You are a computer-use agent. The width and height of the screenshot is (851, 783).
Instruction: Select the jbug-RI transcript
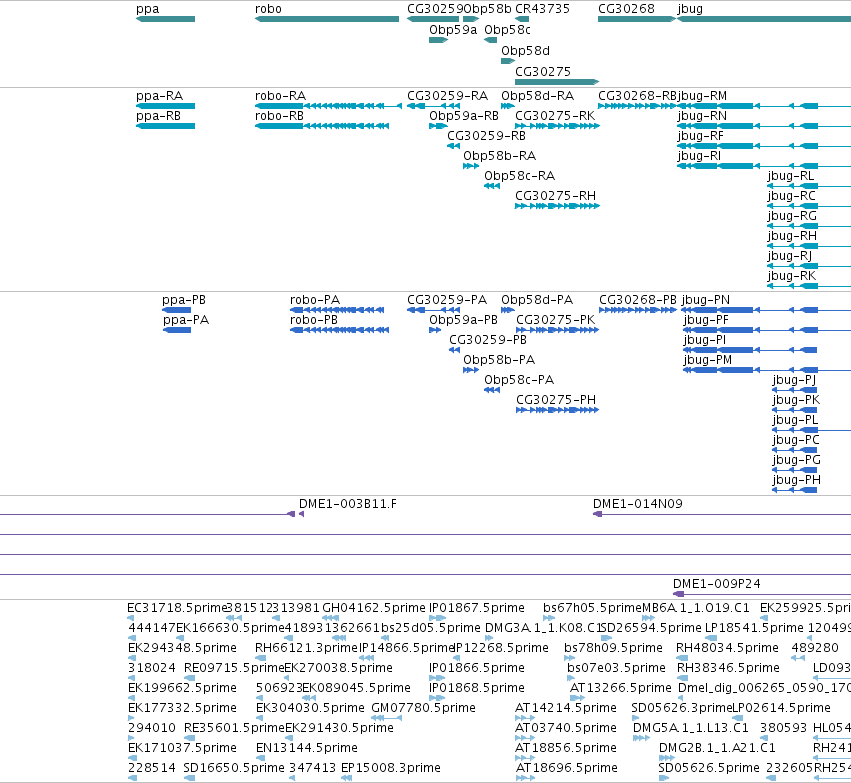[x=764, y=166]
